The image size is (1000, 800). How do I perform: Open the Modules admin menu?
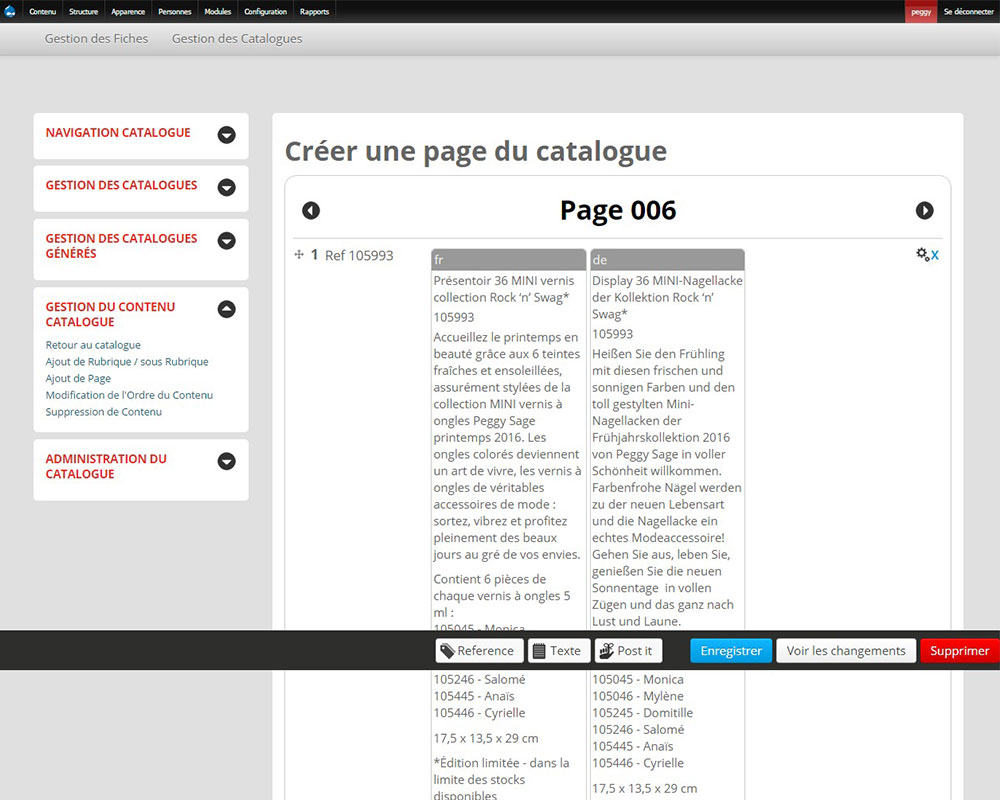pos(217,11)
